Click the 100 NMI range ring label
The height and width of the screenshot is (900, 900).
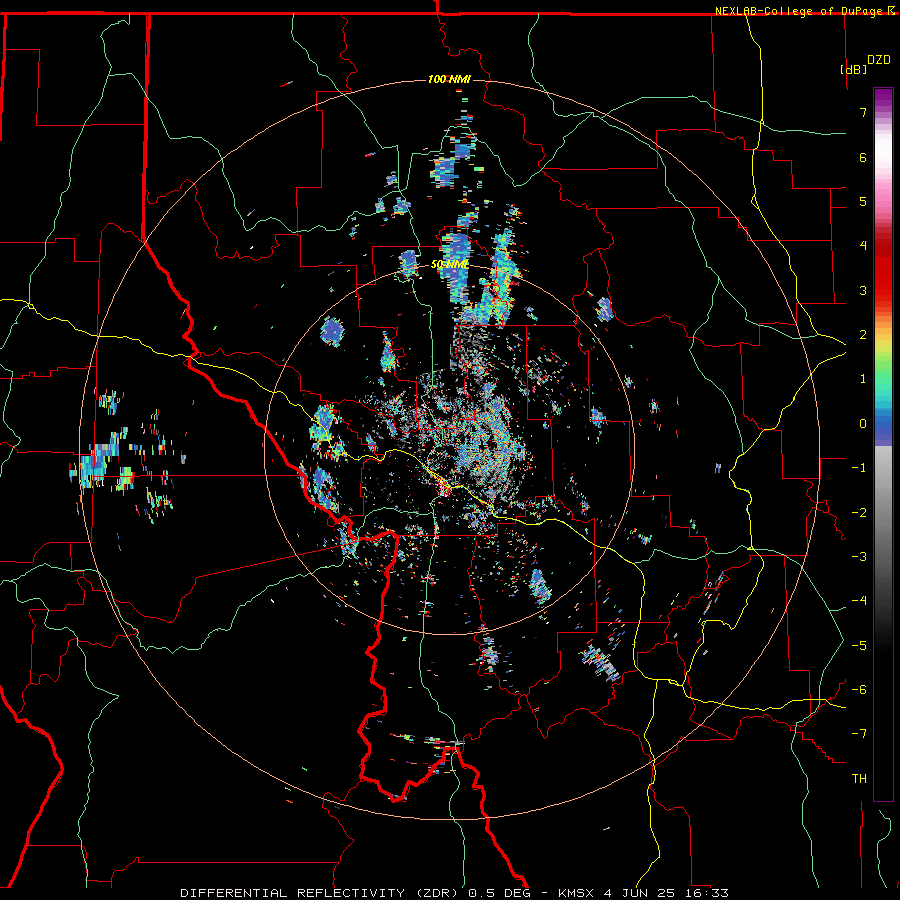click(x=449, y=79)
